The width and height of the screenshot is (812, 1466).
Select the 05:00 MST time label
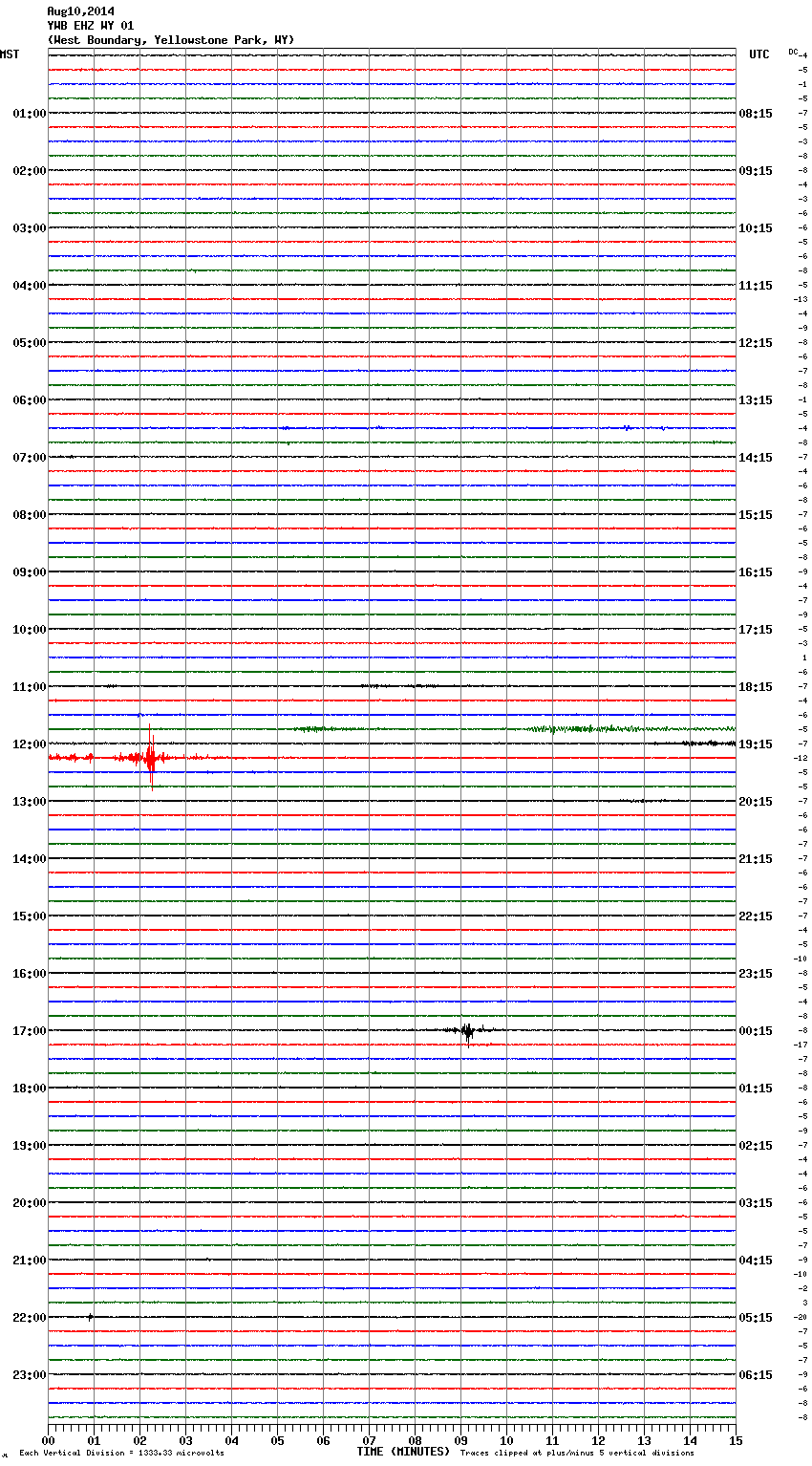(29, 343)
